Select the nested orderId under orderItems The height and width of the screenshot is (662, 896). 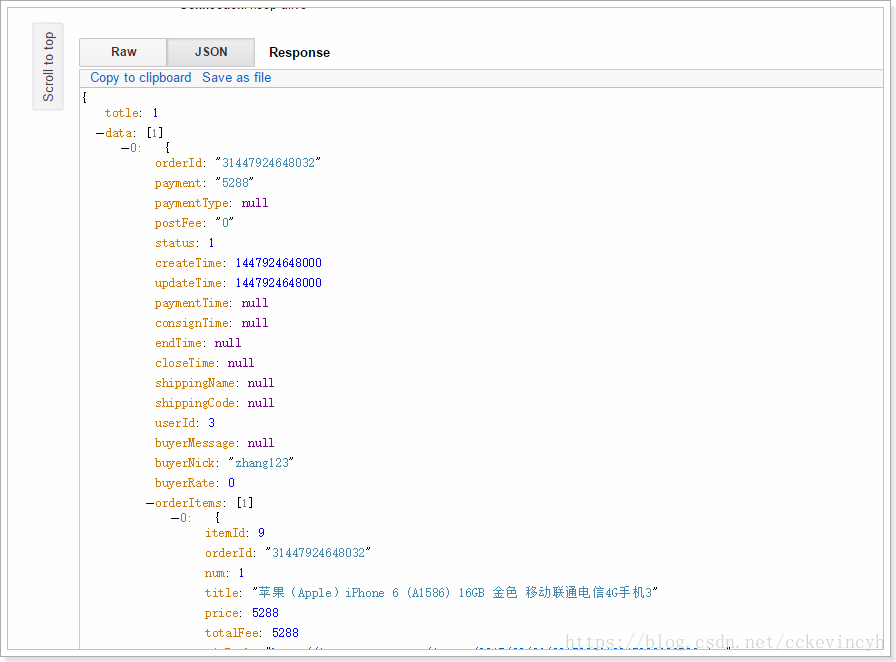point(318,553)
